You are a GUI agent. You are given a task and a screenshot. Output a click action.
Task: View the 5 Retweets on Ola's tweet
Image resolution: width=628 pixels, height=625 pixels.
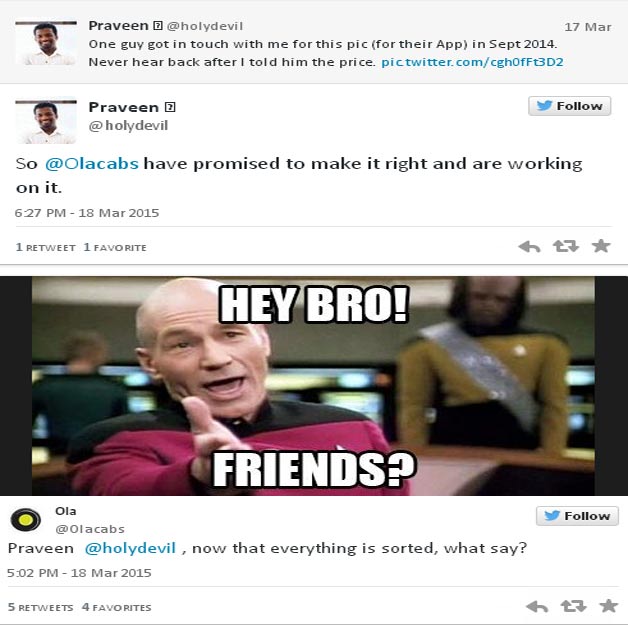[x=40, y=607]
